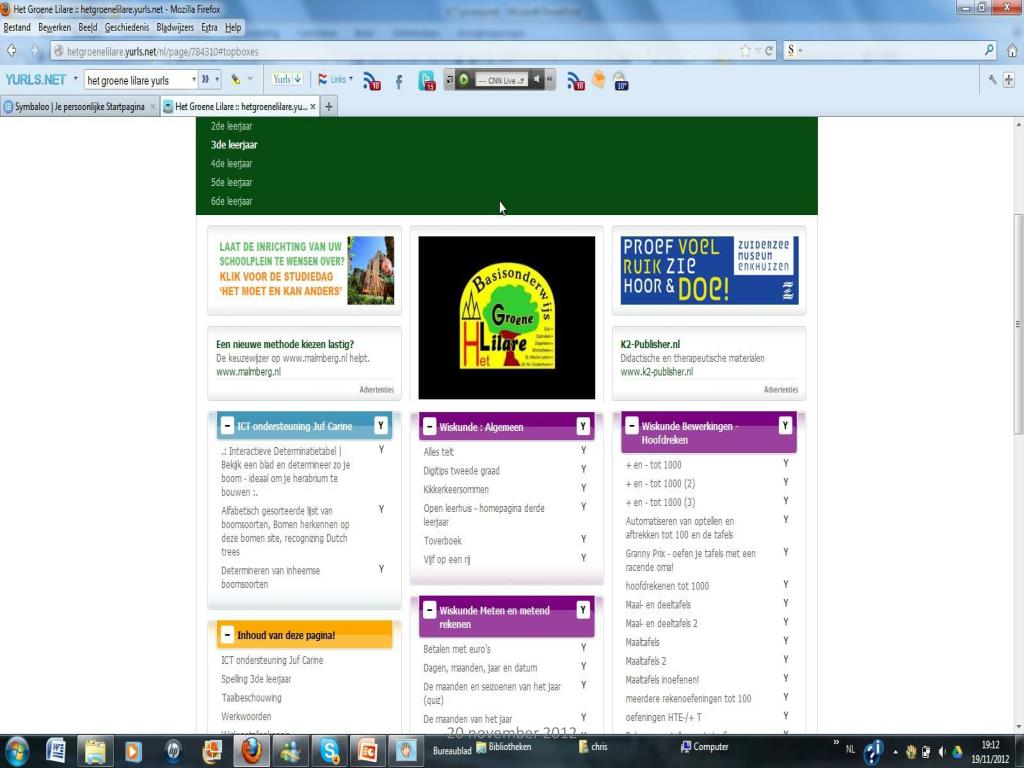Screen dimensions: 1024x768
Task: Toggle Y marker beside + en - tot 1000 (3)
Action: pyautogui.click(x=786, y=501)
